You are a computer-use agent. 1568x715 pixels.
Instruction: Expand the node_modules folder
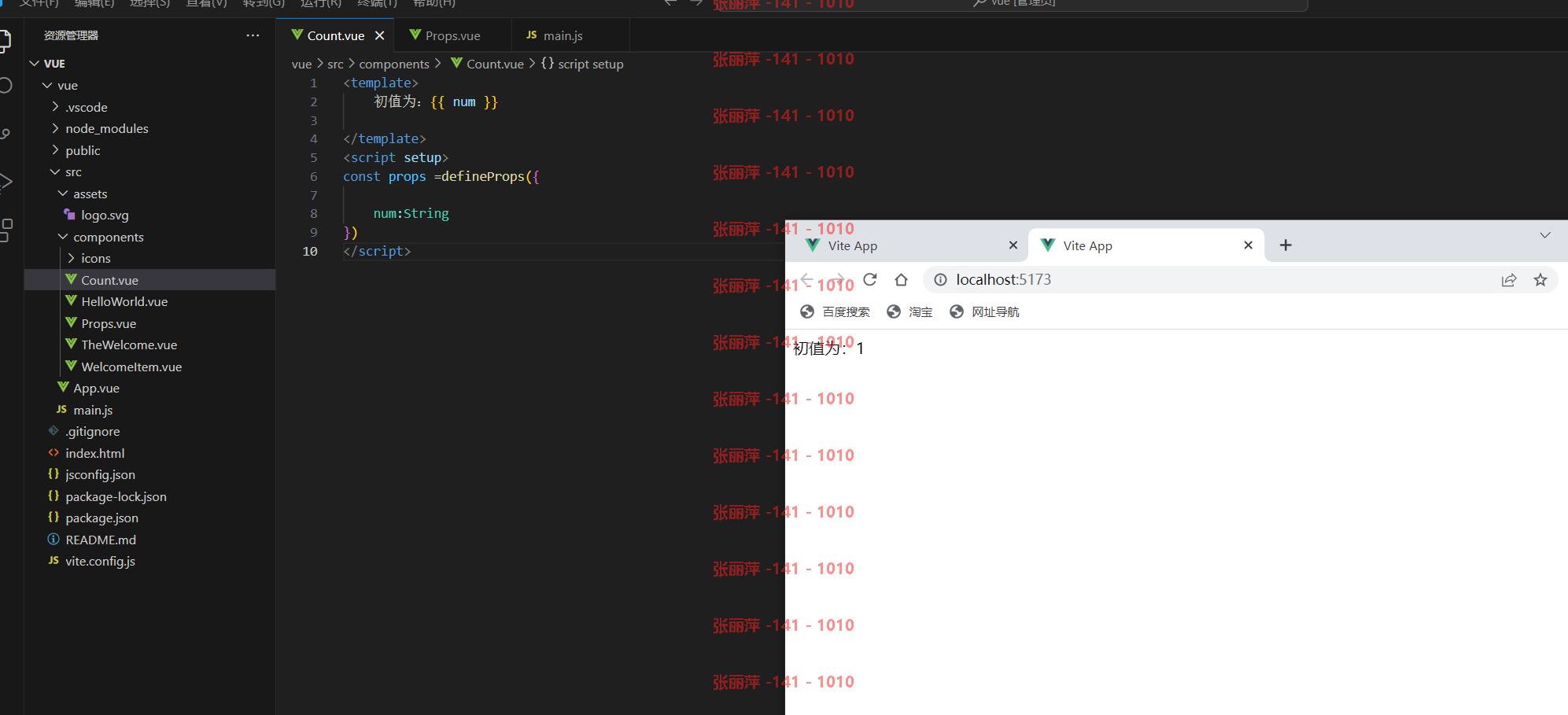coord(149,128)
